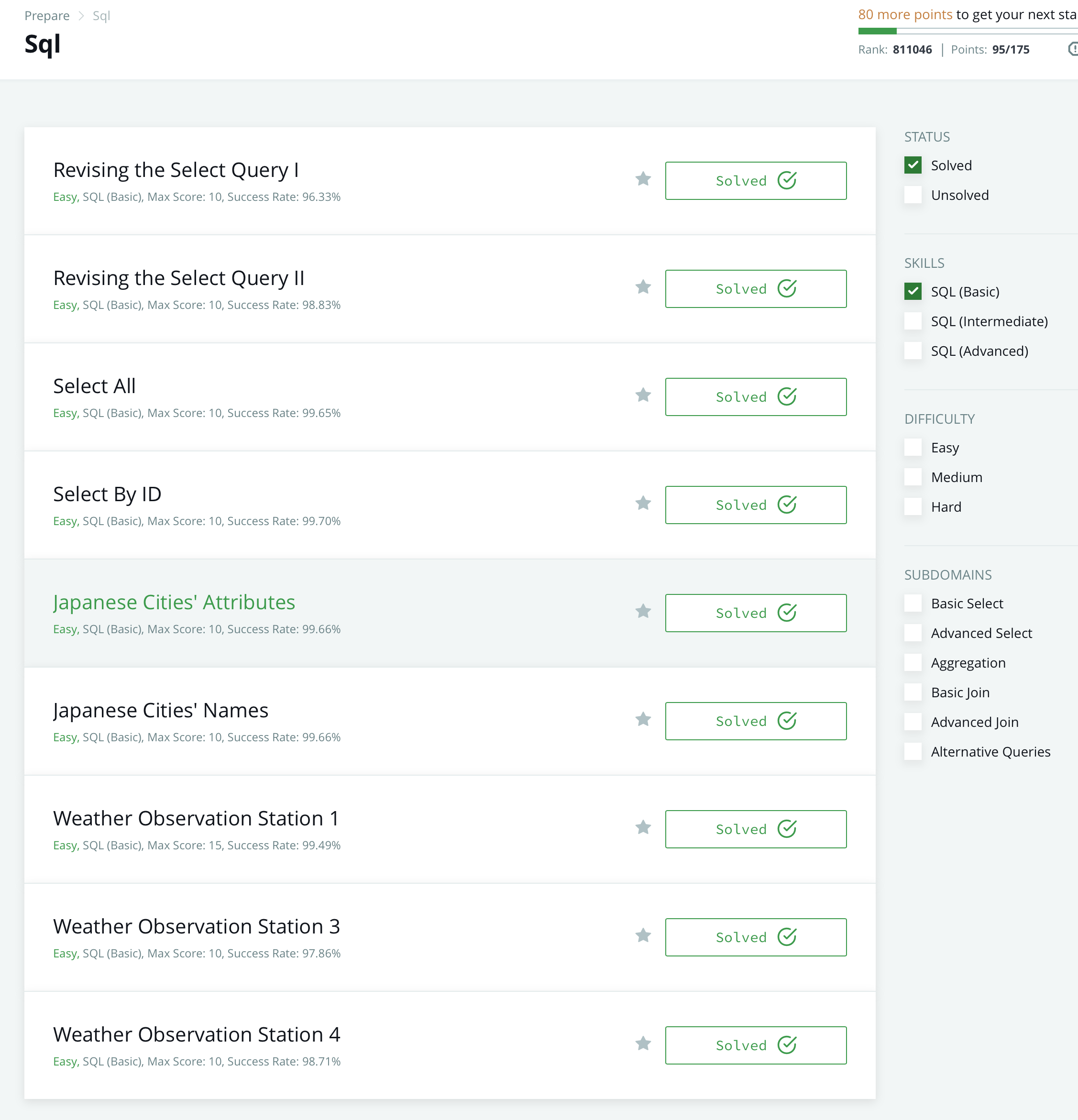Uncheck the Solved status filter
The height and width of the screenshot is (1120, 1078).
pyautogui.click(x=913, y=165)
